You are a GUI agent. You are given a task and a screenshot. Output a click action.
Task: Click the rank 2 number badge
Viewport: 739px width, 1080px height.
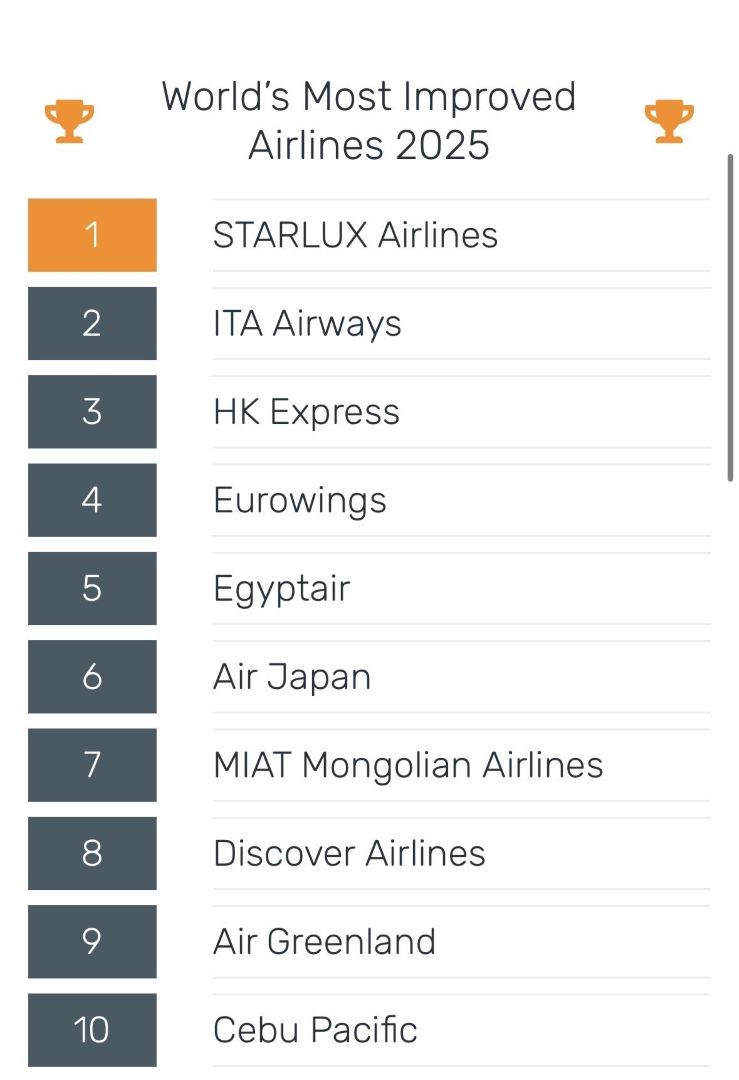[x=92, y=324]
